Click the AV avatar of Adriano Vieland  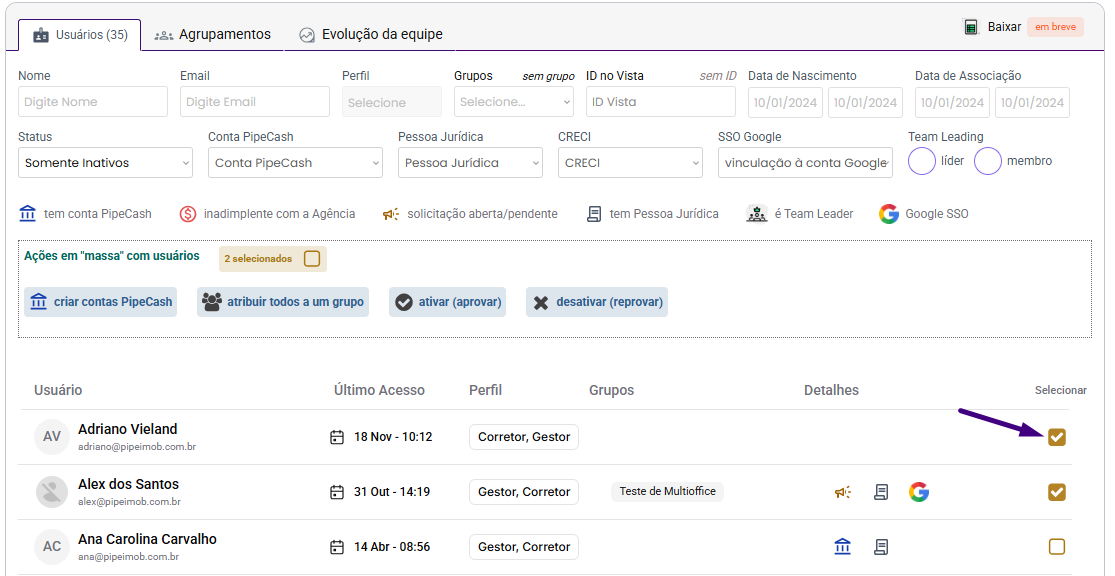pyautogui.click(x=52, y=437)
